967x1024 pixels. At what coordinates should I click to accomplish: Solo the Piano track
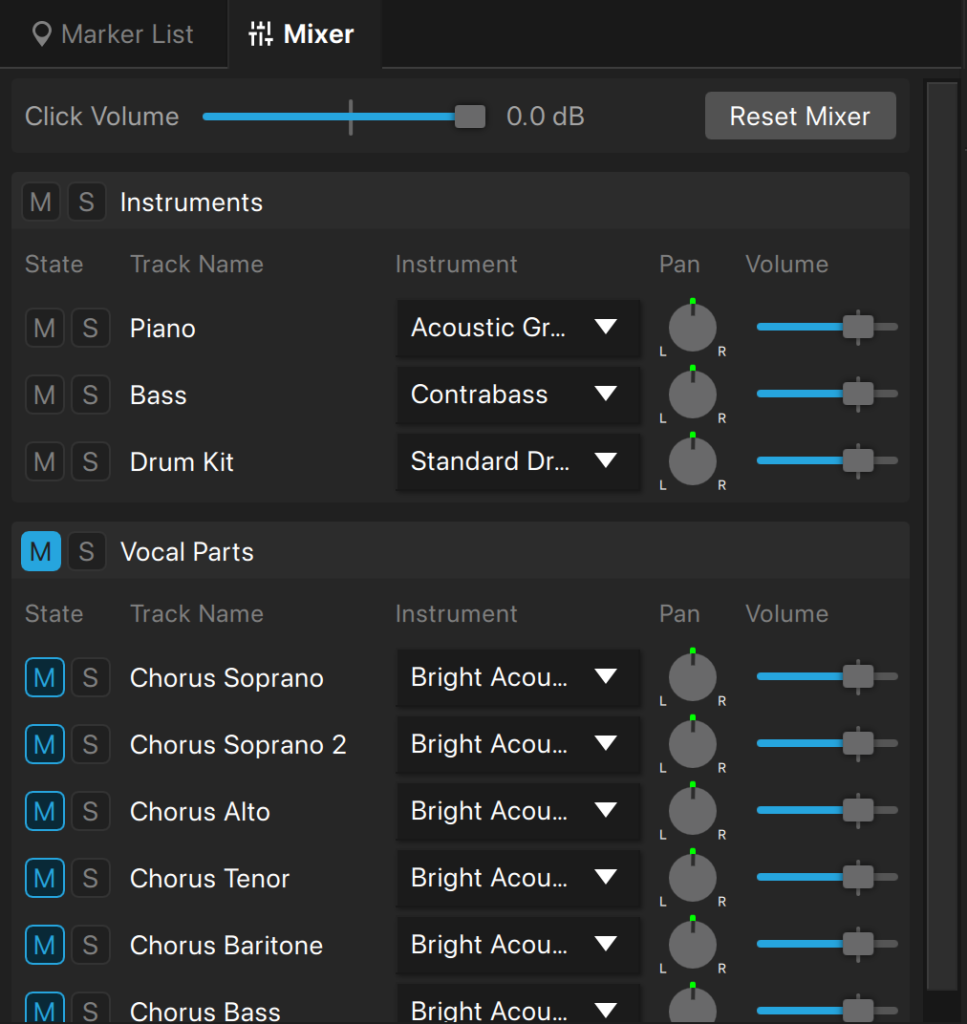point(90,328)
